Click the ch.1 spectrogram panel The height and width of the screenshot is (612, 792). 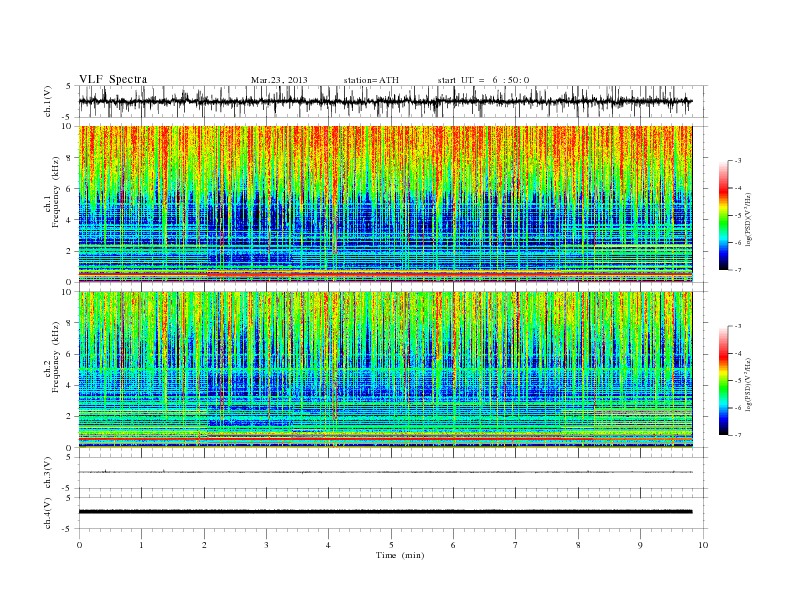click(x=386, y=204)
